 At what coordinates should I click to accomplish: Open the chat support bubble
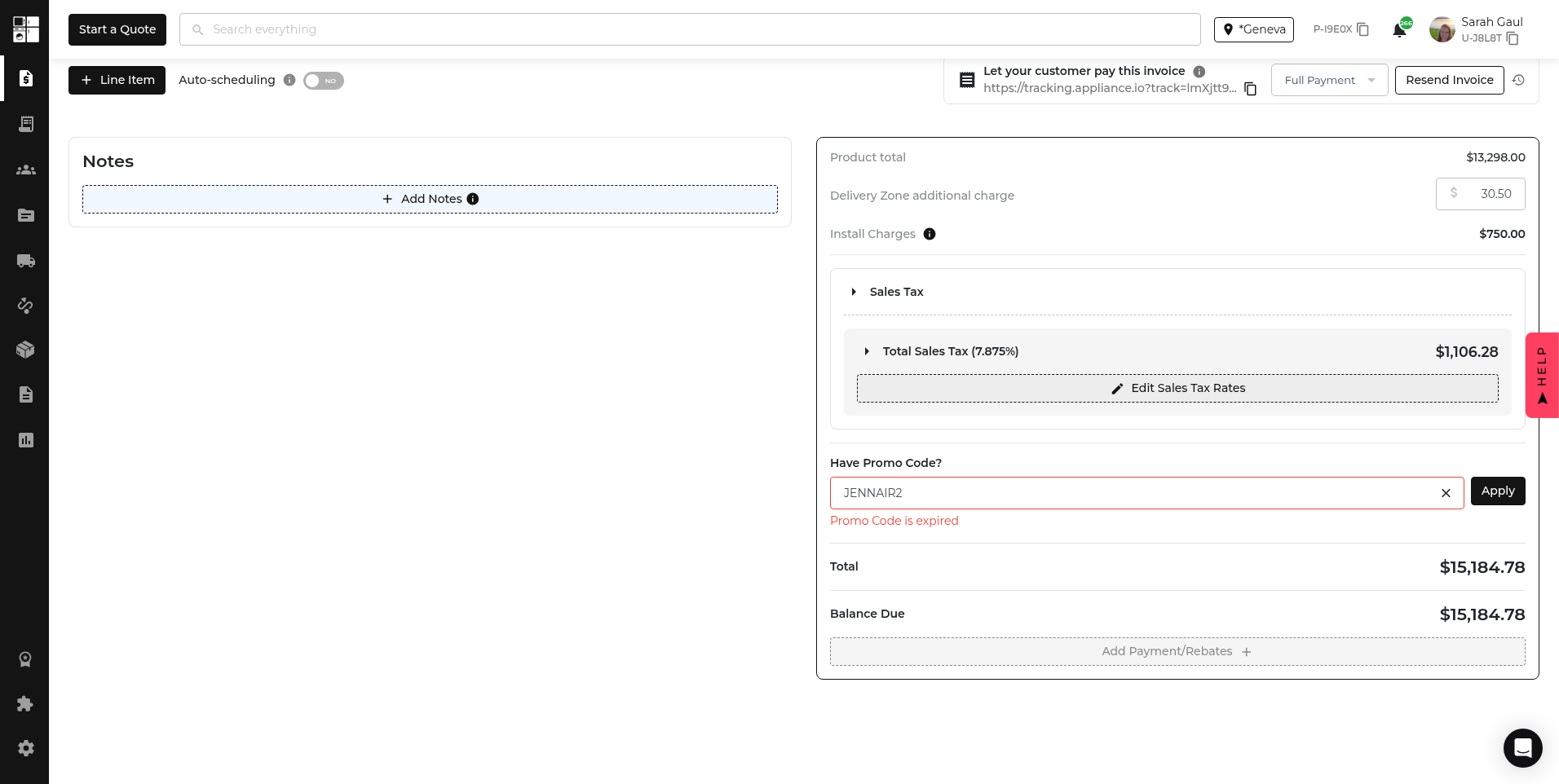1522,747
